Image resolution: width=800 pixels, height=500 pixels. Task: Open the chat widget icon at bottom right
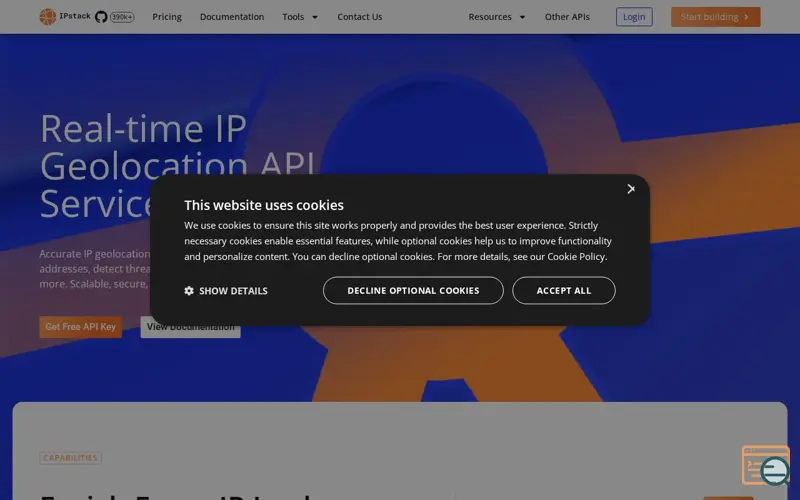(x=766, y=466)
